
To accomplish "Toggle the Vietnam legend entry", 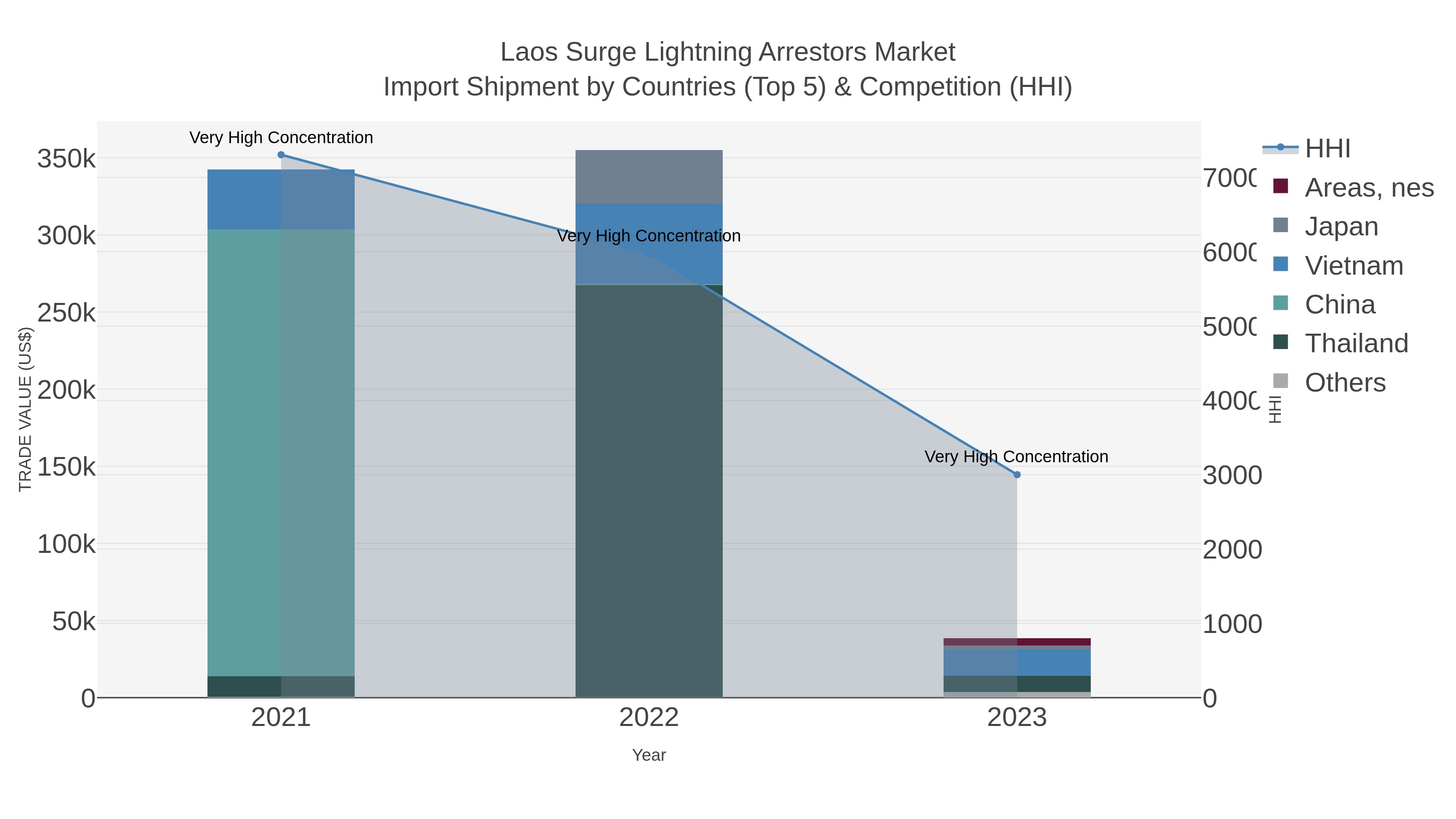I will click(1338, 266).
